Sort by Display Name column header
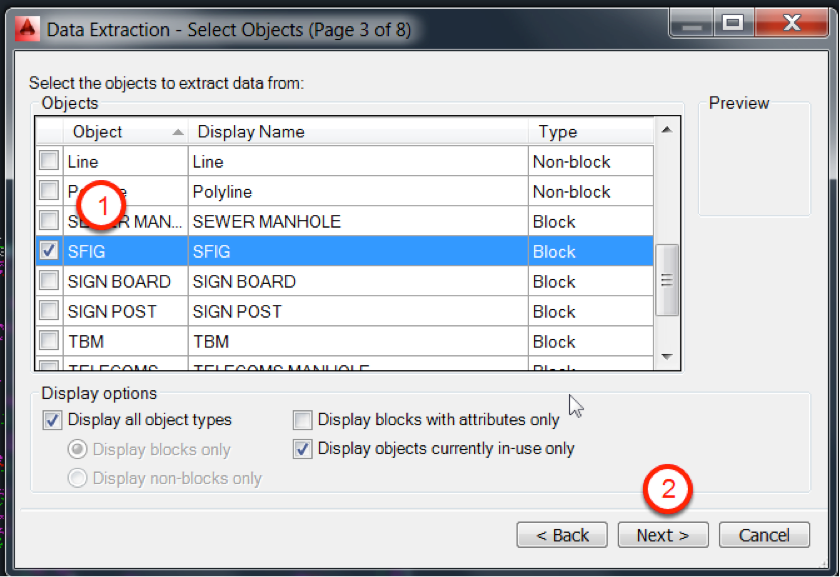The height and width of the screenshot is (577, 840). (x=358, y=132)
